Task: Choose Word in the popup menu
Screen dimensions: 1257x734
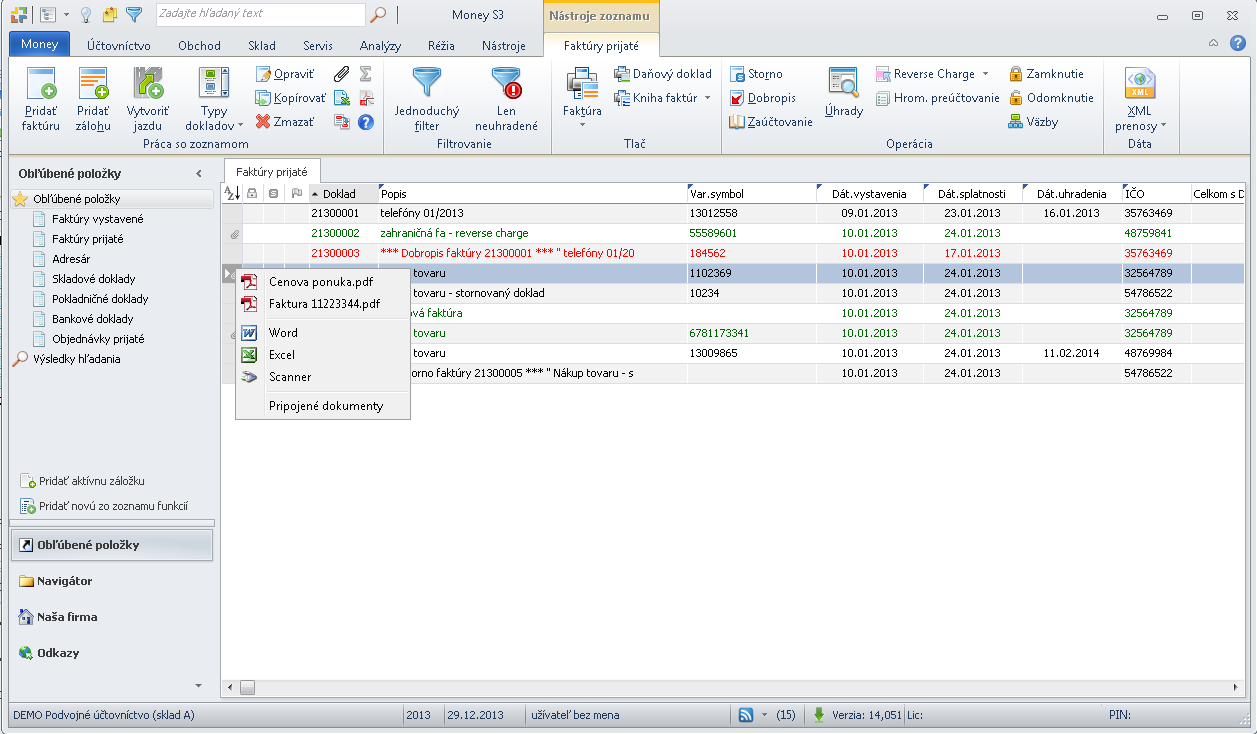Action: tap(323, 333)
